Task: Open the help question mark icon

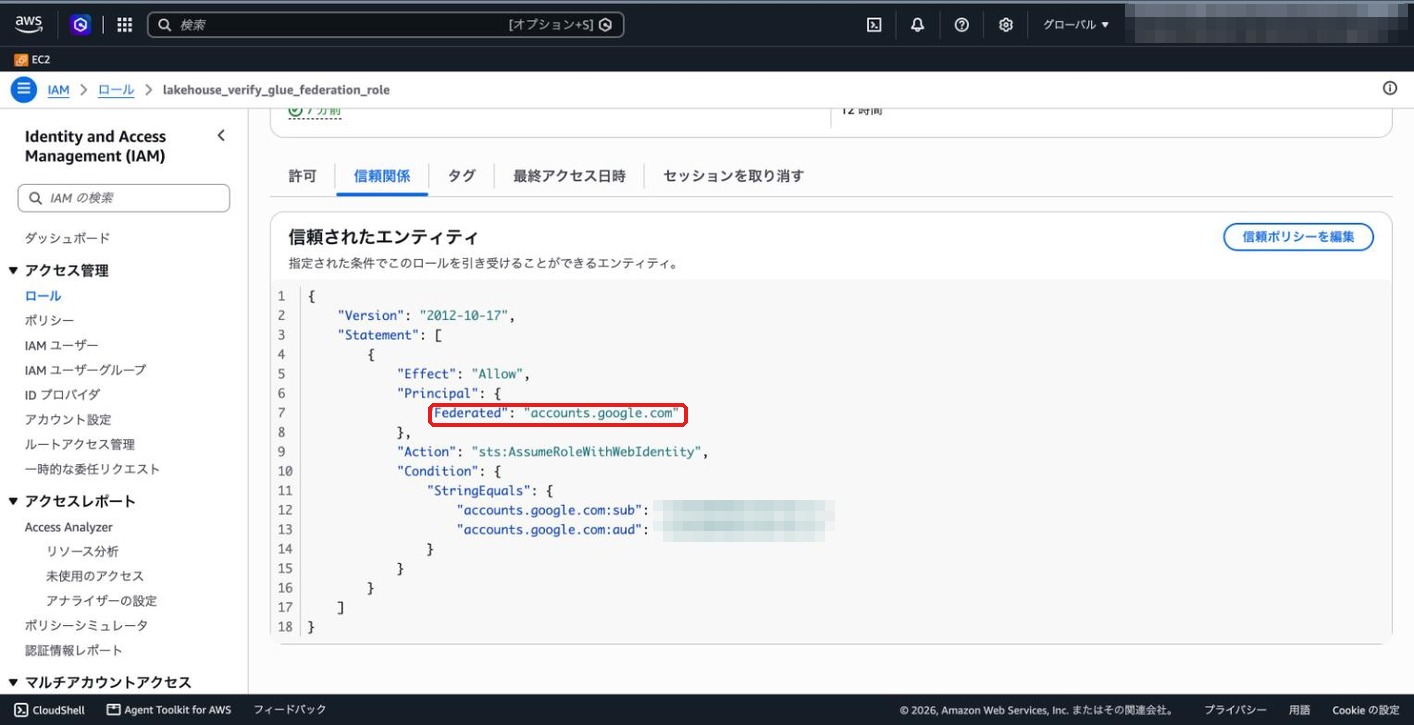Action: point(961,25)
